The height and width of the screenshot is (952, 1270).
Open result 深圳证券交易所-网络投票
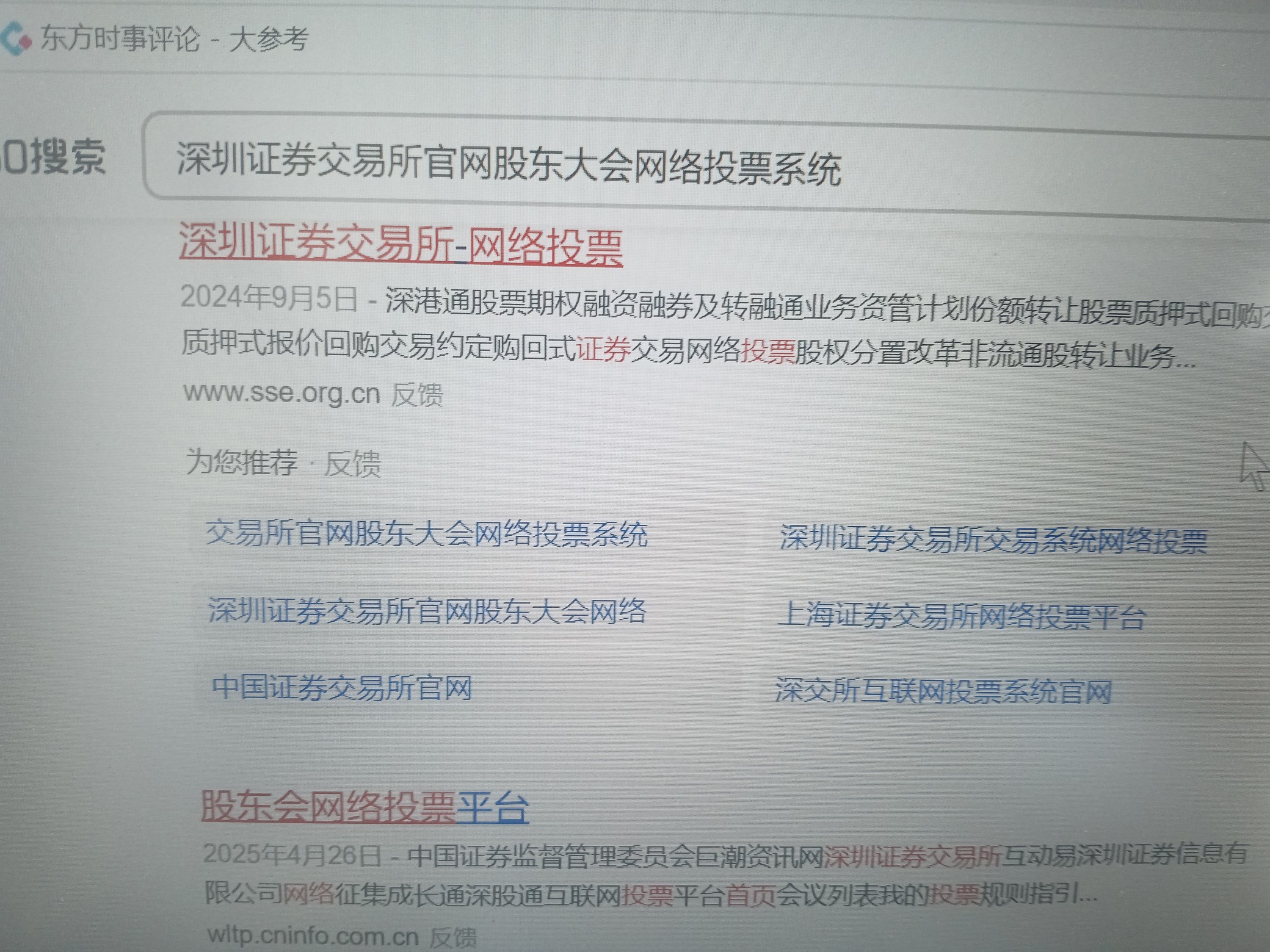tap(401, 245)
